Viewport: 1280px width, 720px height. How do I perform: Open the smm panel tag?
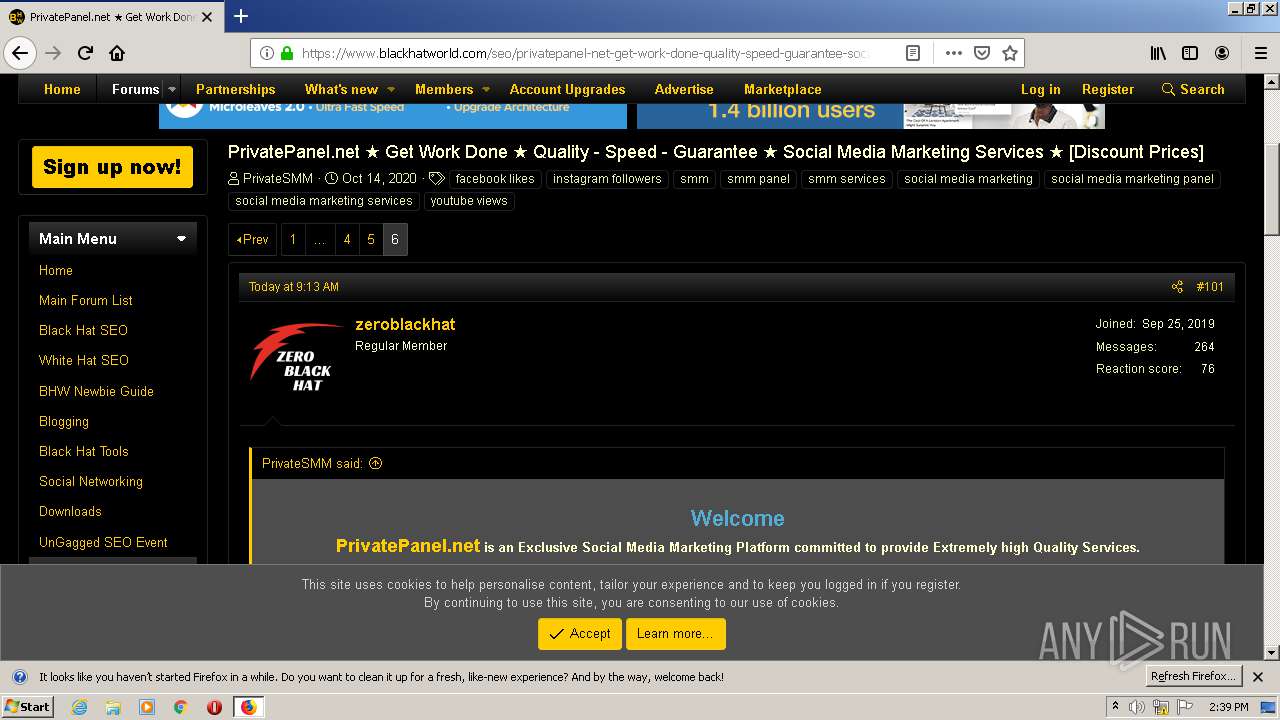pyautogui.click(x=758, y=179)
